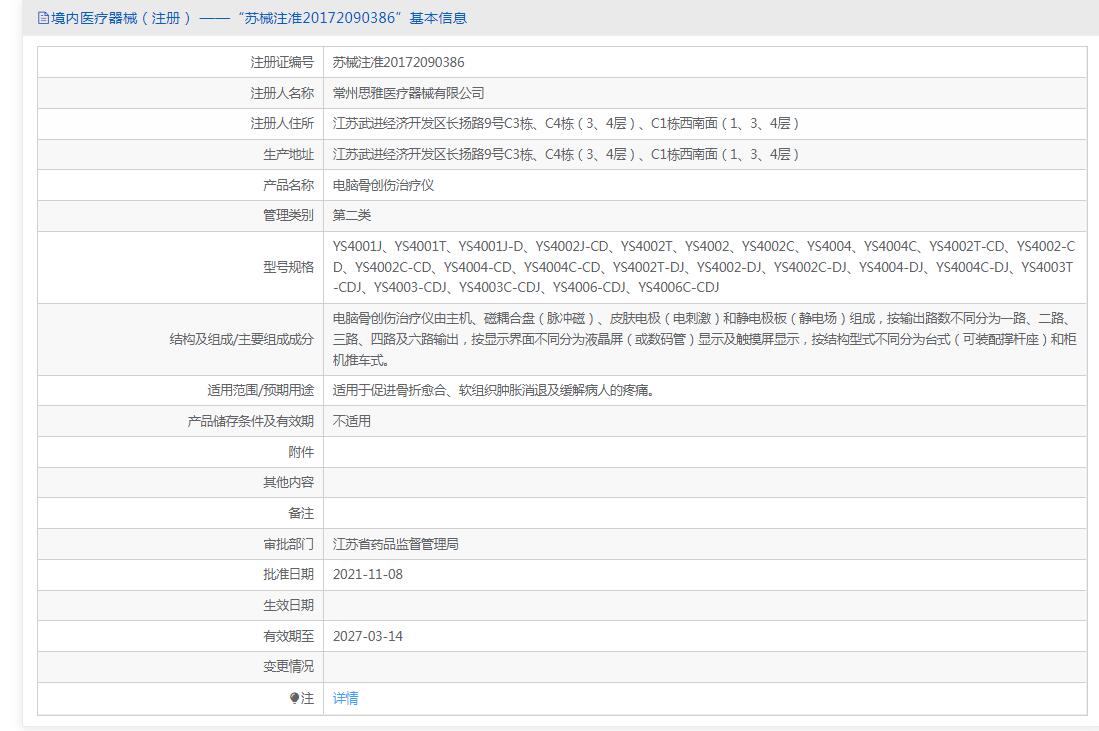1099x731 pixels.
Task: Click the 批准日期 row label
Action: tap(289, 574)
